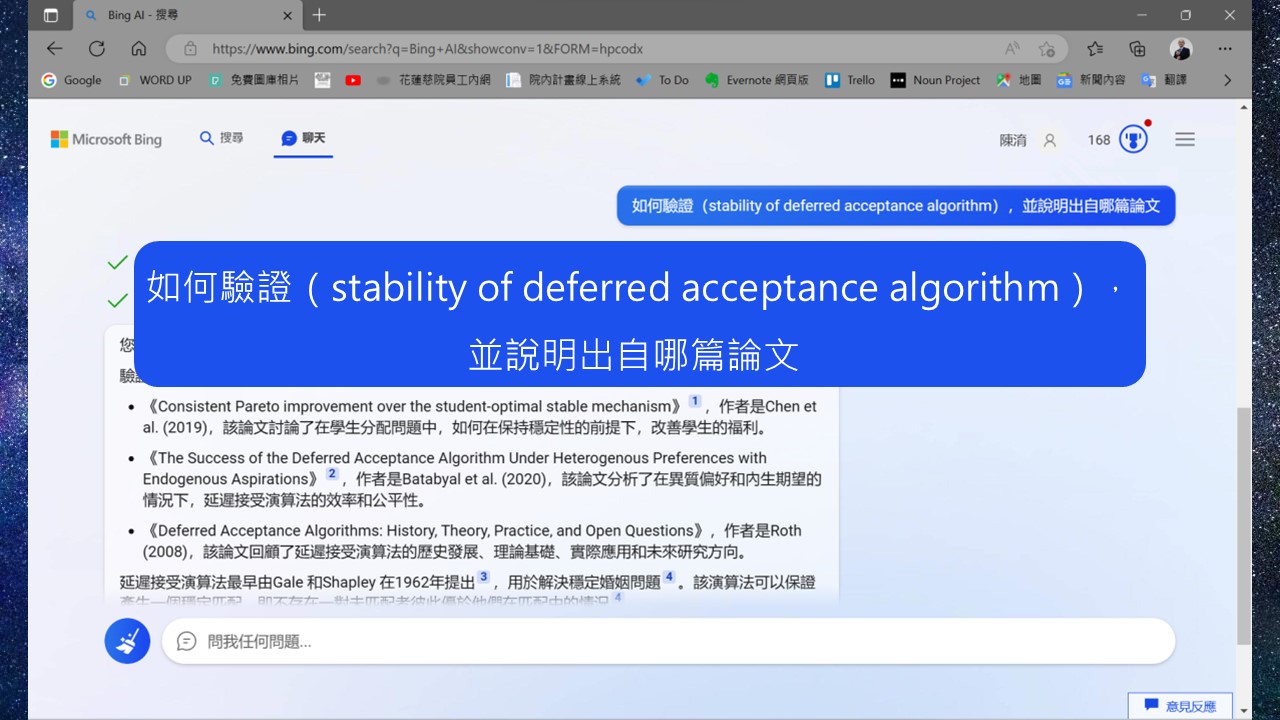Open Microsoft Rewards trophy icon

click(x=1133, y=140)
